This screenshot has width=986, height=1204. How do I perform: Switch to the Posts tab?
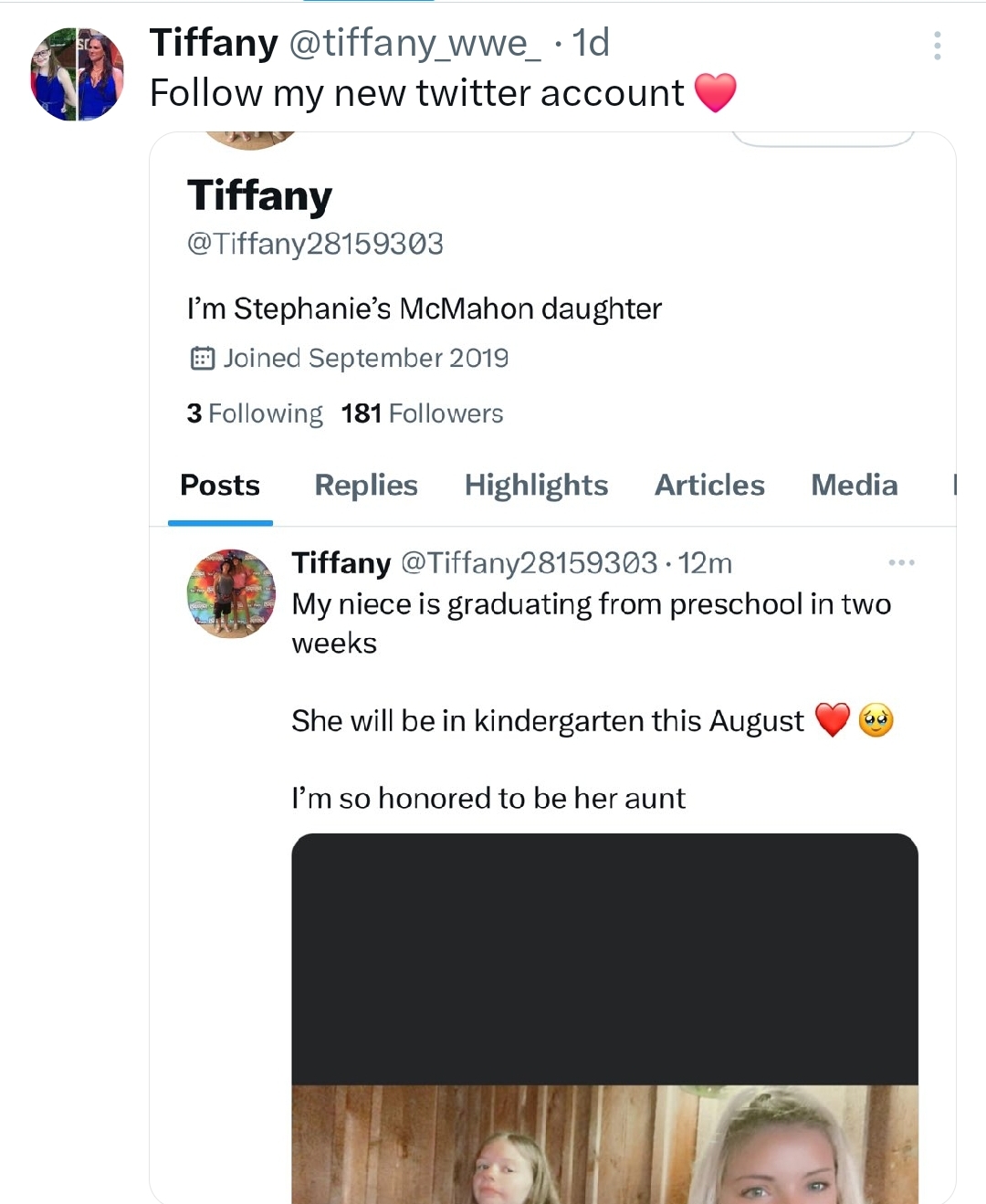[220, 485]
